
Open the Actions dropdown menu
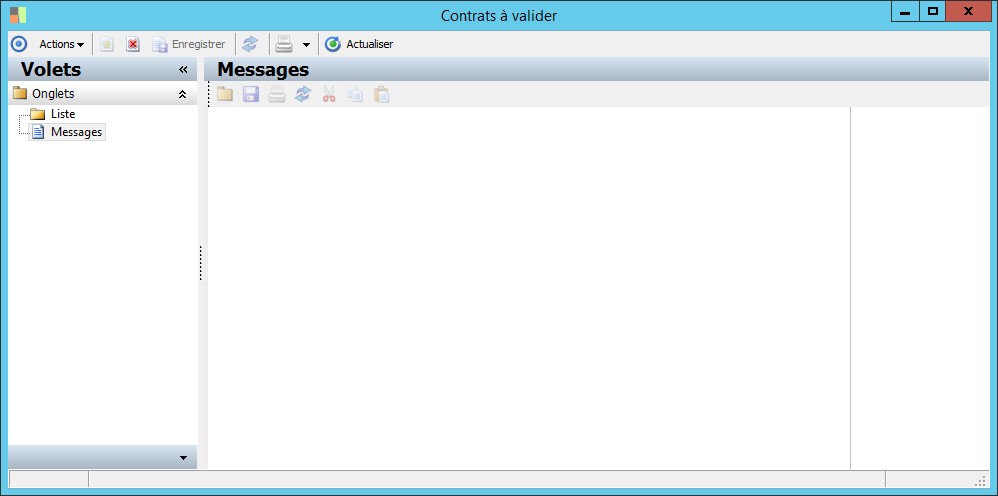(x=62, y=44)
